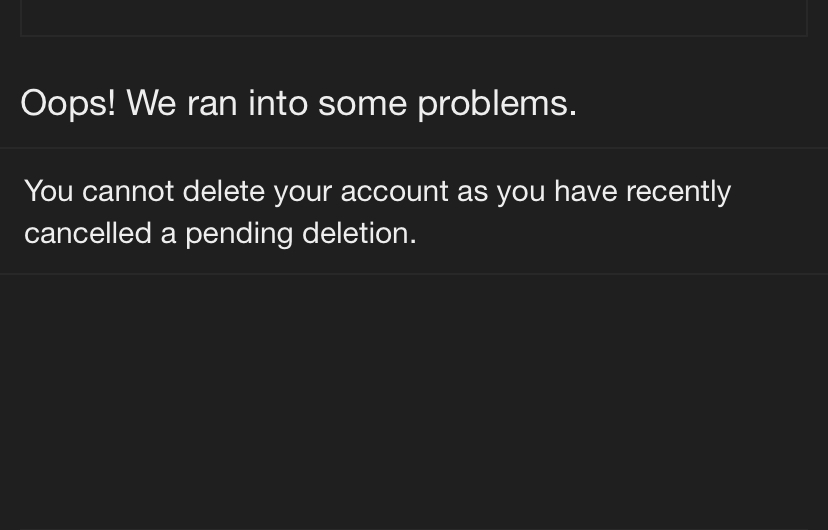The width and height of the screenshot is (828, 530).
Task: Click inside the bordered box above the heading
Action: pos(414,16)
